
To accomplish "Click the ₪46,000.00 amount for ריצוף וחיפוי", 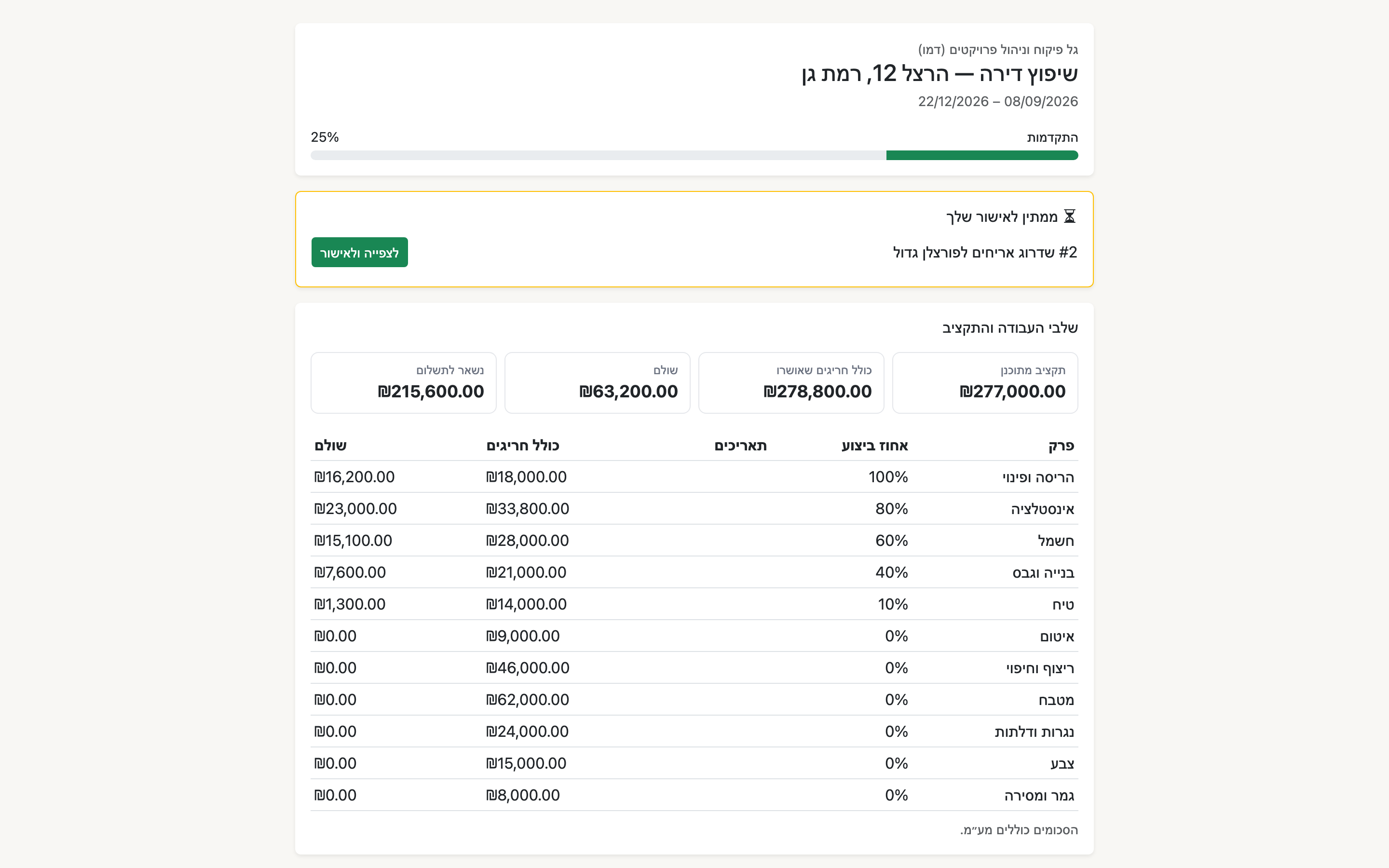I will (x=528, y=668).
